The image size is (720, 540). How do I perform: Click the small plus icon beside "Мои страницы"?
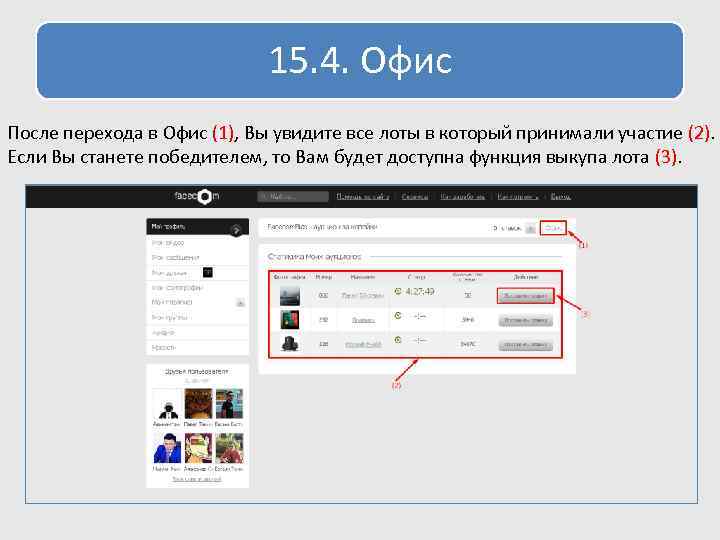pyautogui.click(x=240, y=303)
